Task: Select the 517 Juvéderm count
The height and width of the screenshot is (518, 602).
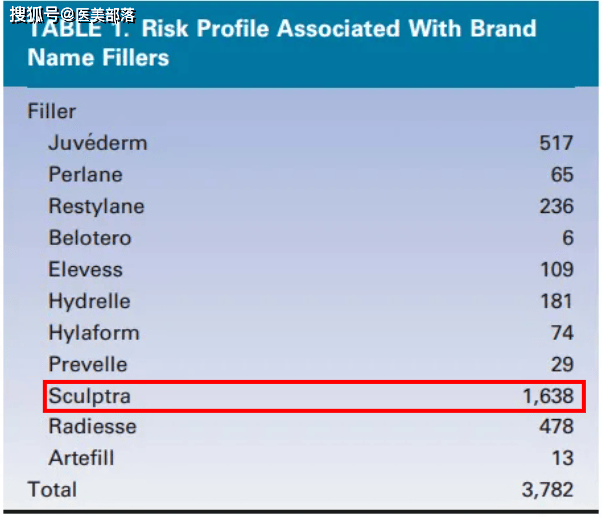Action: (x=556, y=143)
